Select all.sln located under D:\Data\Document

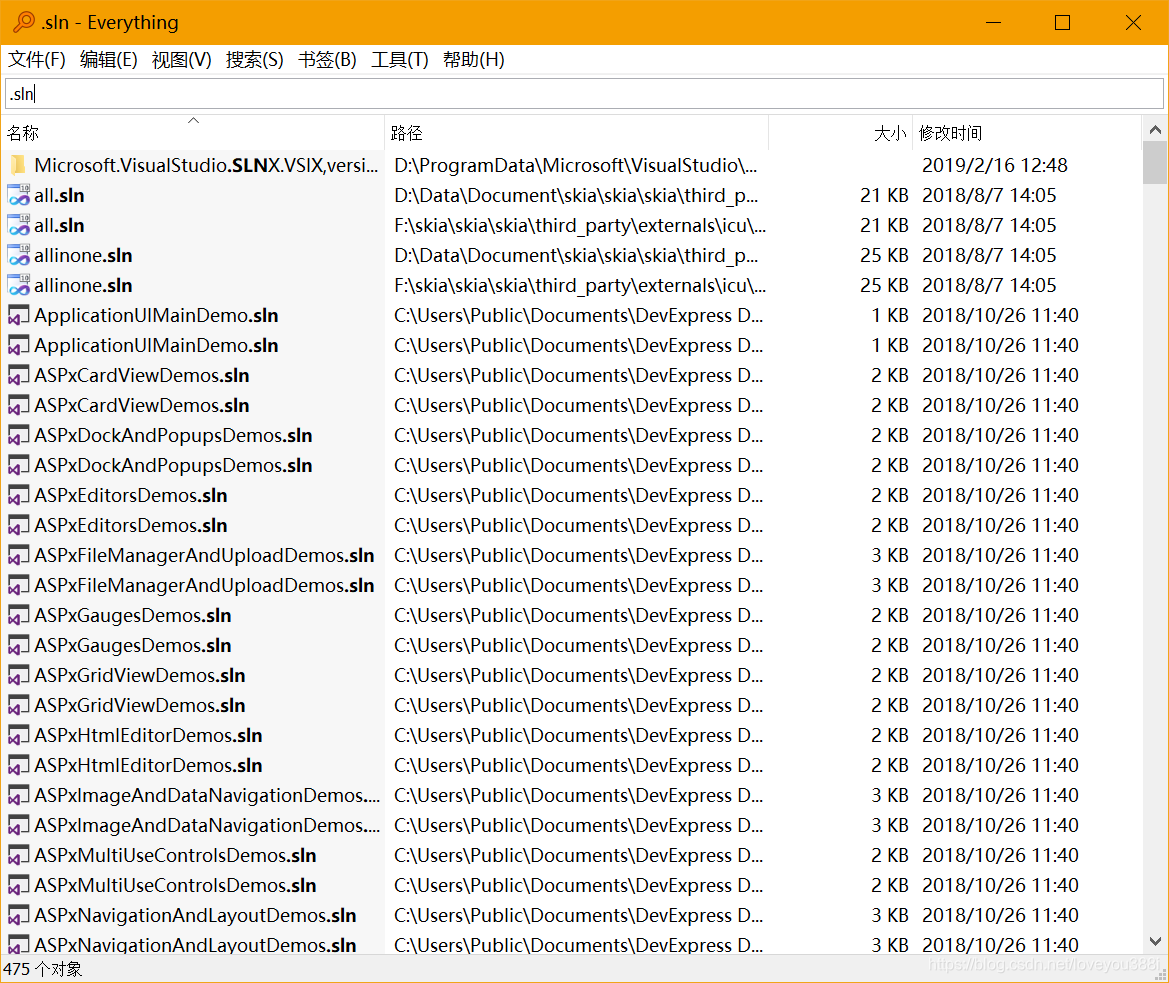[x=59, y=195]
